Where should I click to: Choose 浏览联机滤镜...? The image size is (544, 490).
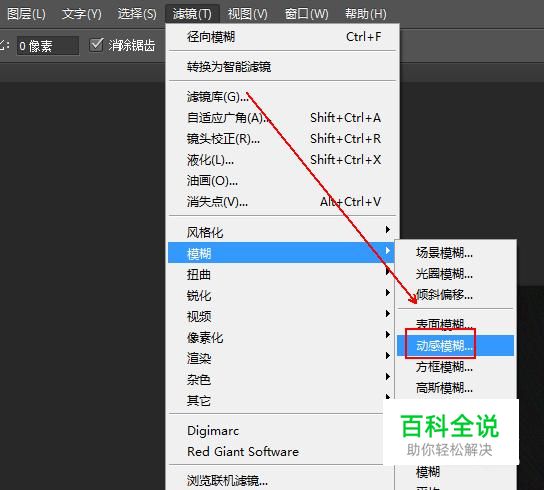pos(281,480)
